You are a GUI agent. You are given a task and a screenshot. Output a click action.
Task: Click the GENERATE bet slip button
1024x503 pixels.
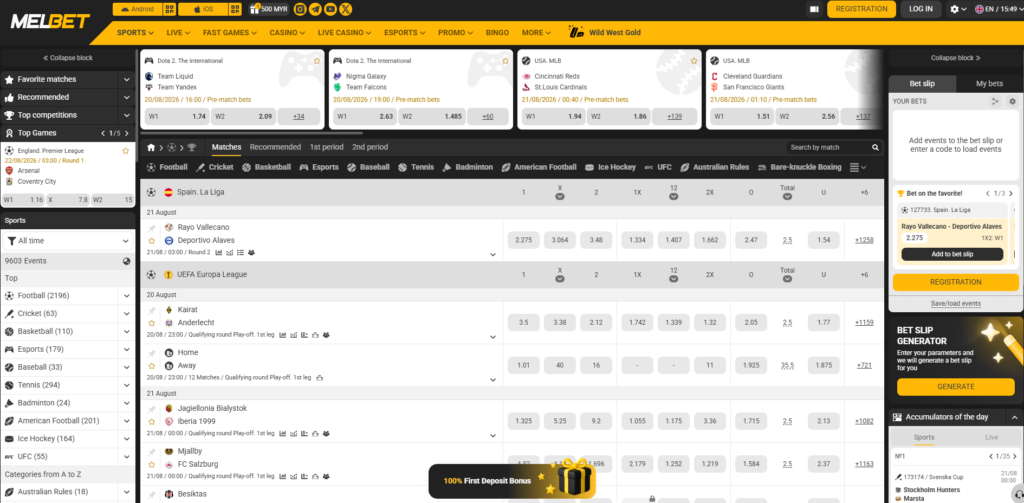[955, 387]
